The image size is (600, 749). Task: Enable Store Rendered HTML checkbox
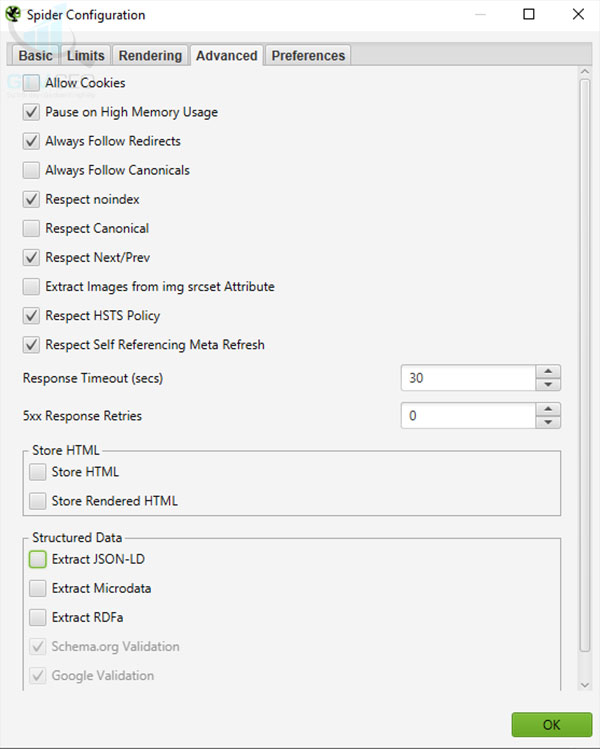[38, 500]
